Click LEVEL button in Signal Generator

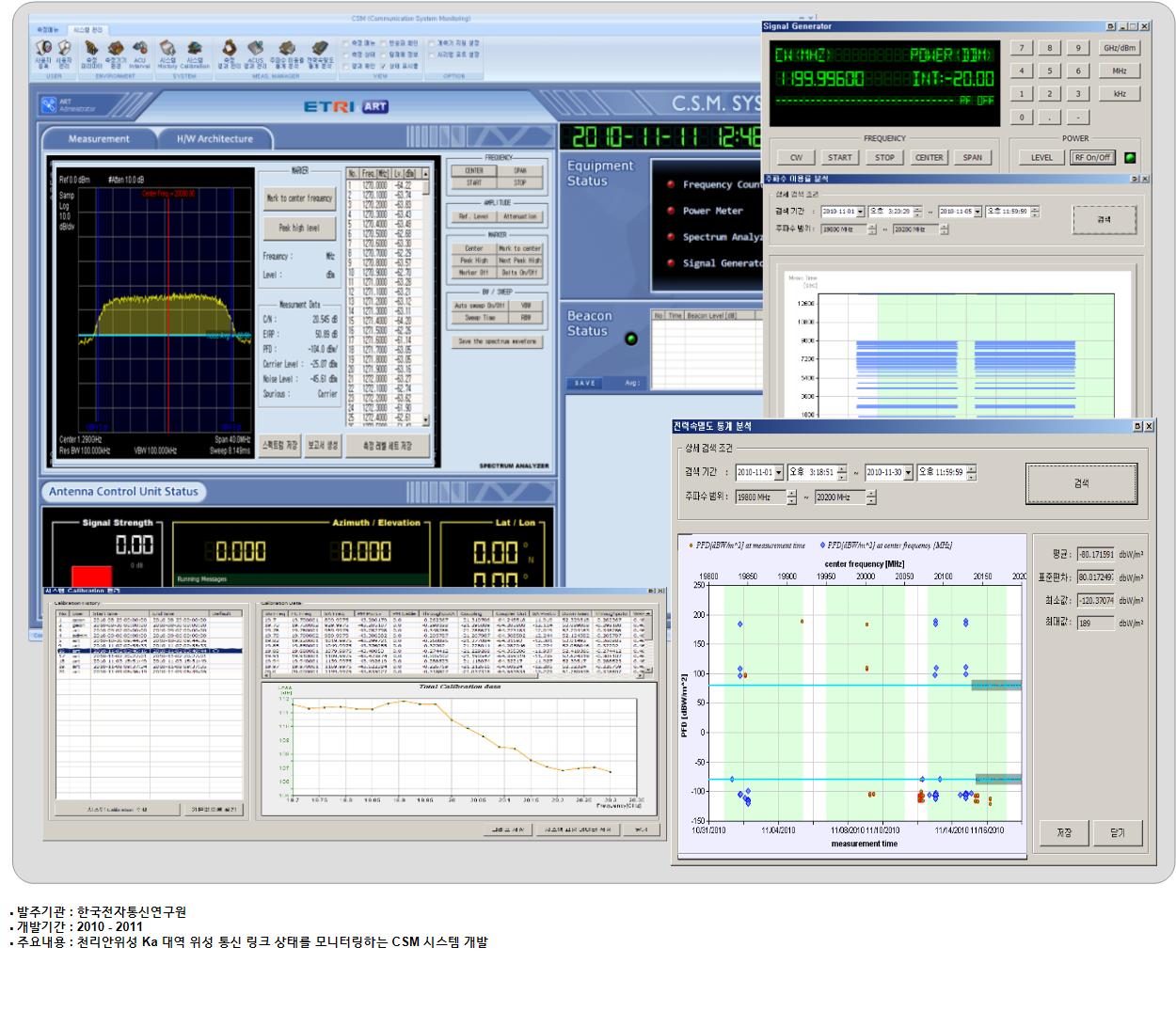pyautogui.click(x=1041, y=158)
